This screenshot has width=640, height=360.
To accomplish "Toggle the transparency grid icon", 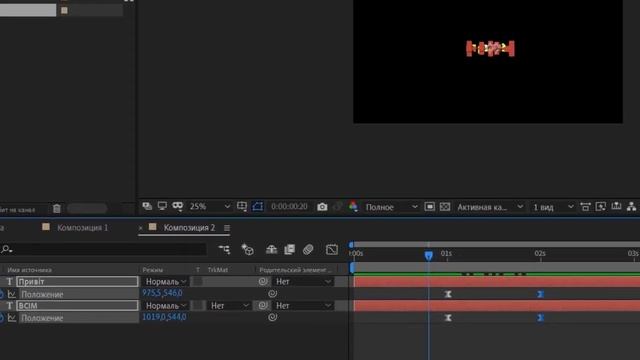I will (x=445, y=207).
